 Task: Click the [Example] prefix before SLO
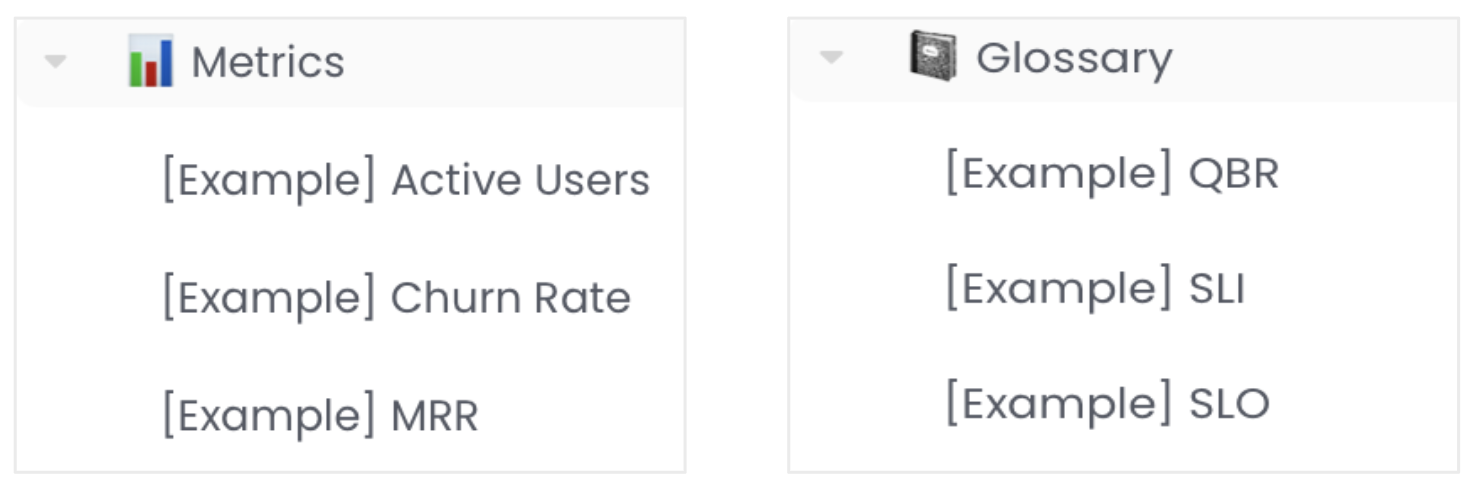pos(1058,404)
